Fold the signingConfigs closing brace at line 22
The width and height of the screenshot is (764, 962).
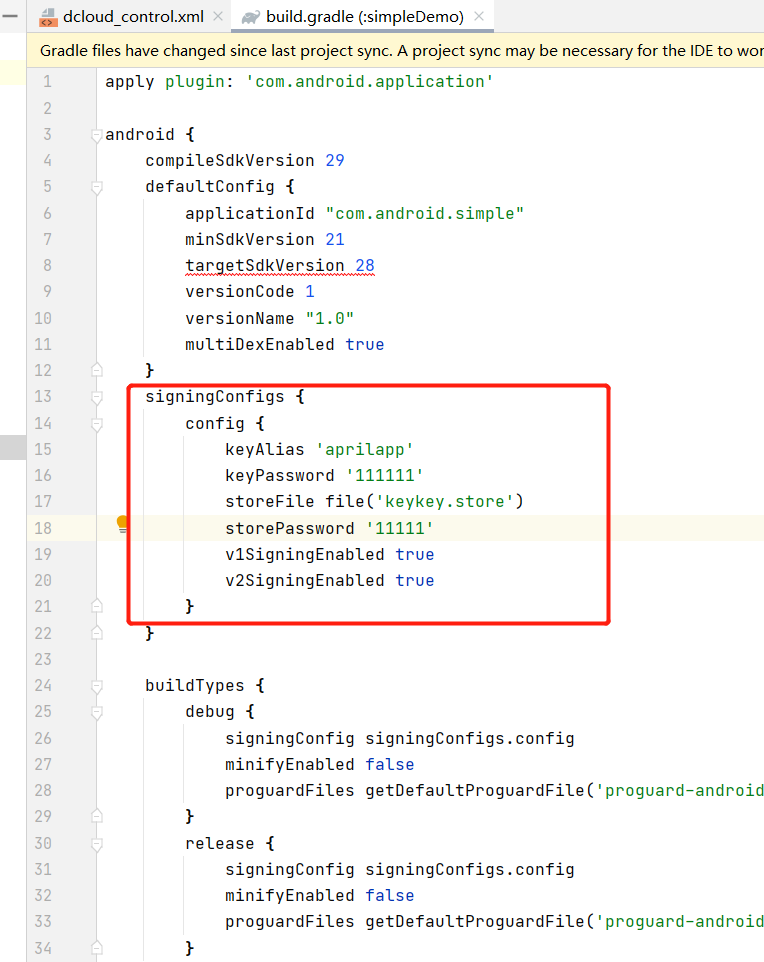tap(96, 633)
